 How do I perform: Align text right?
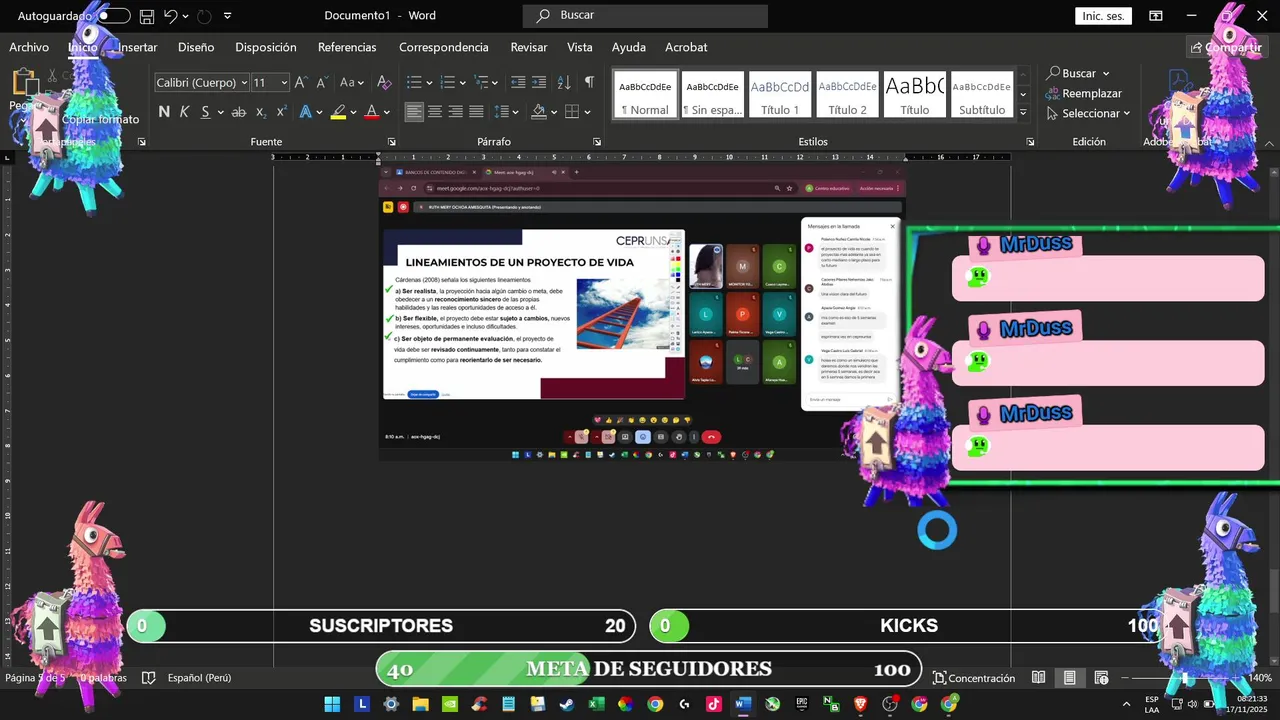(x=456, y=112)
